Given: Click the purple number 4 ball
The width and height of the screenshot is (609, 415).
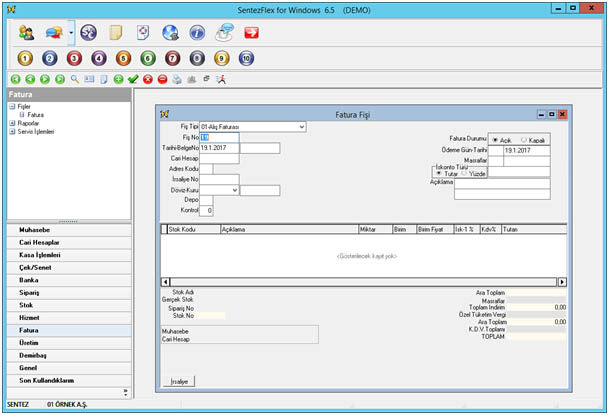Looking at the screenshot, I should pyautogui.click(x=99, y=59).
